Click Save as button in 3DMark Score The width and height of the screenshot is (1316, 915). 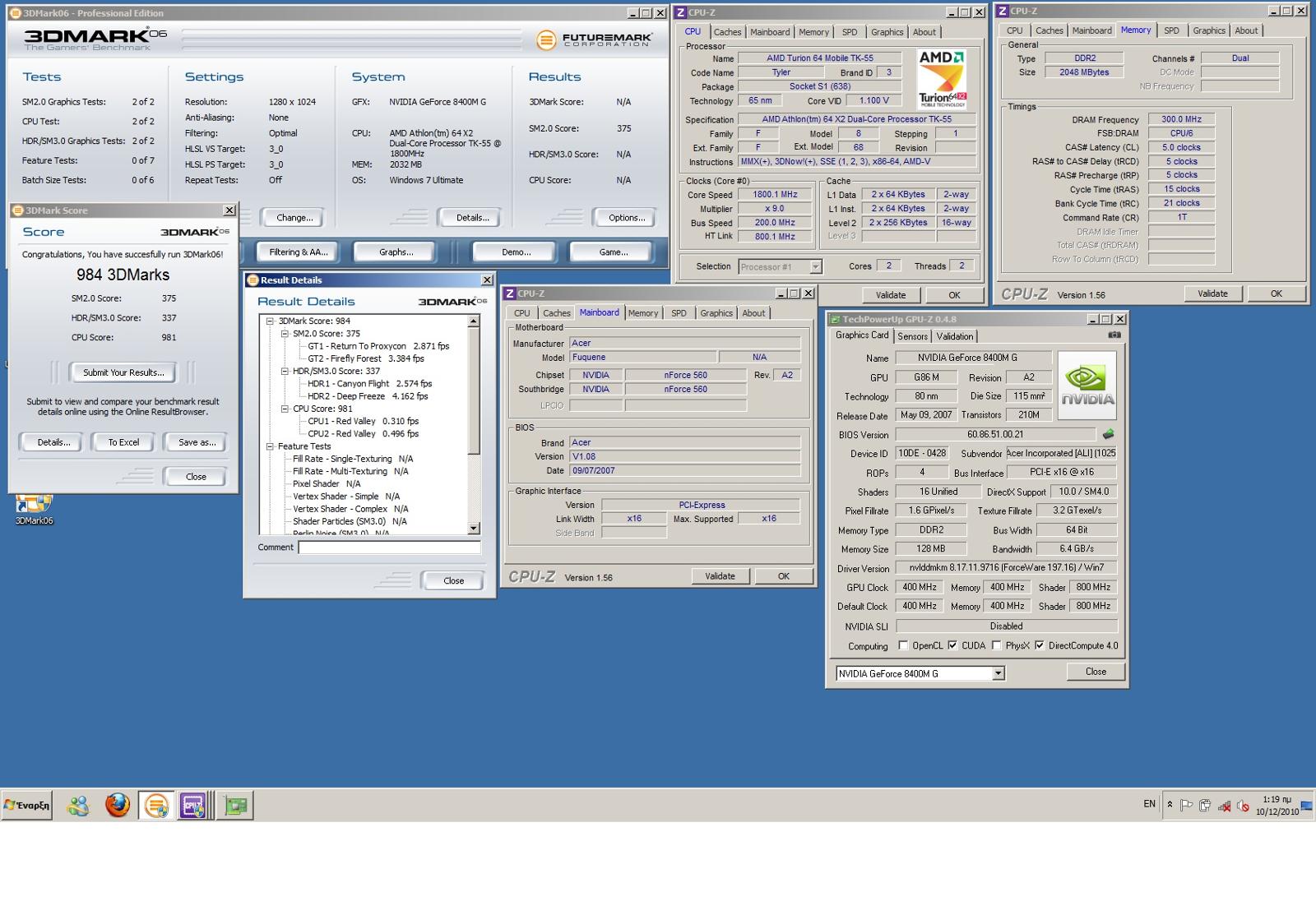(x=197, y=442)
